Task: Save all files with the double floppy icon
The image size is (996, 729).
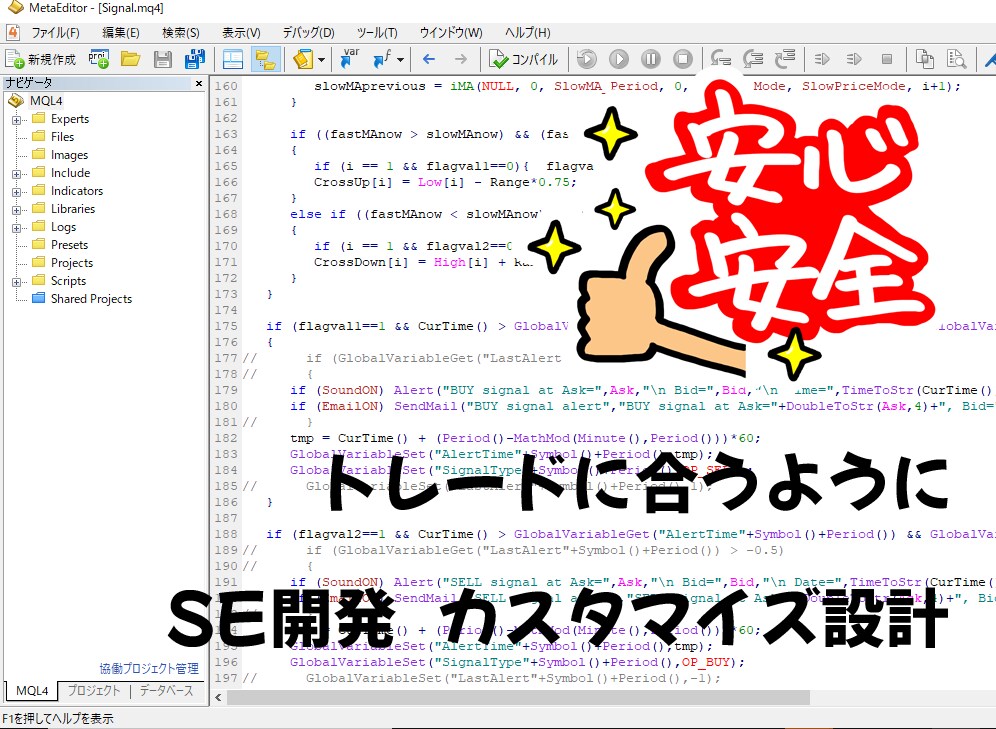Action: point(194,60)
